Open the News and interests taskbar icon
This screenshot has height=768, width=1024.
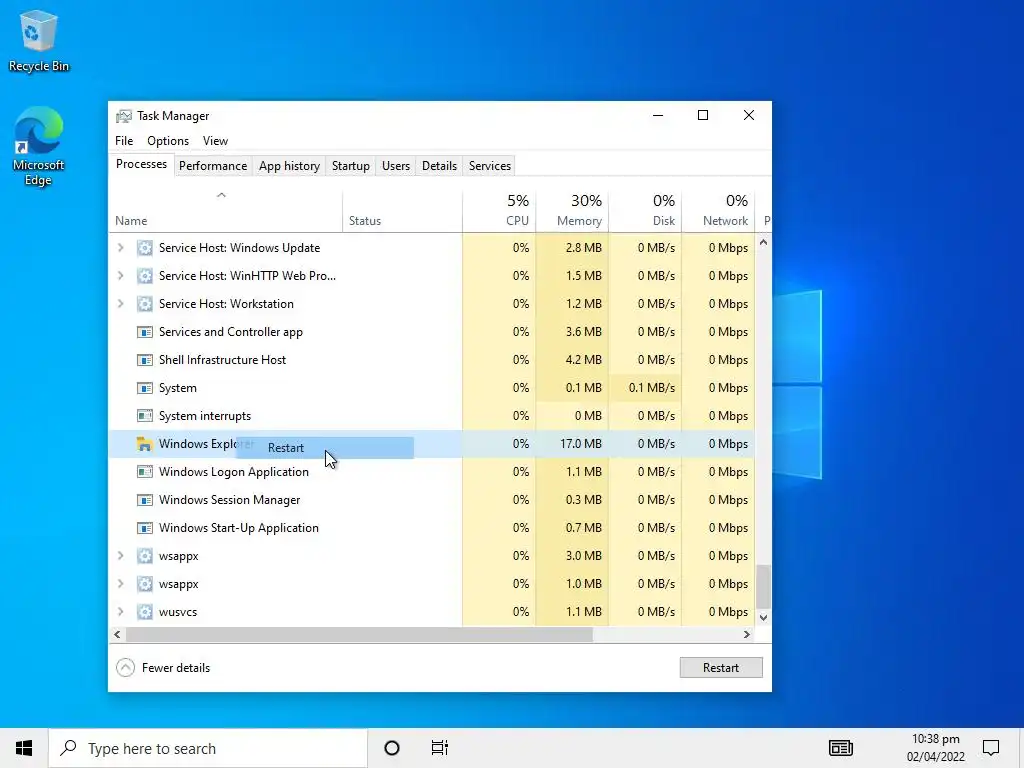(840, 748)
